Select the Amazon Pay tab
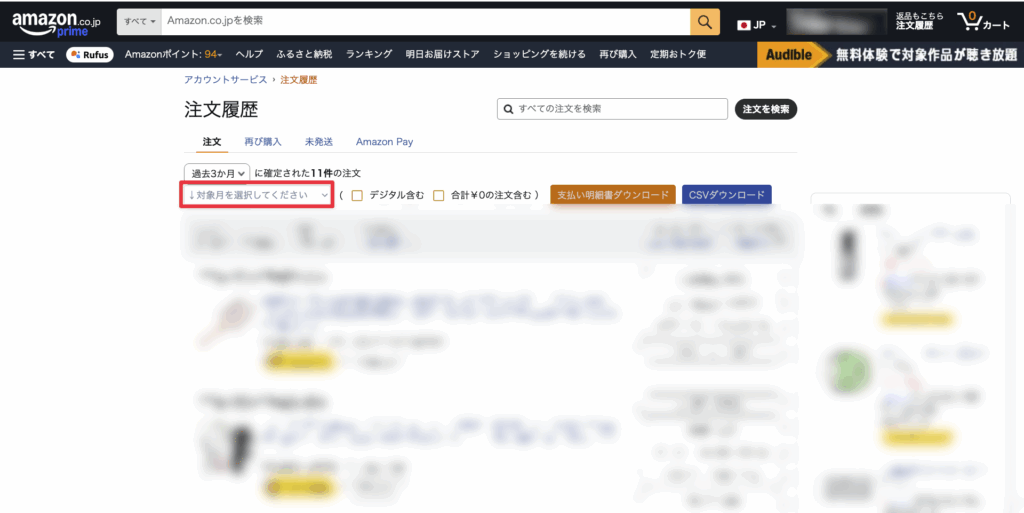The height and width of the screenshot is (513, 1024). 384,142
